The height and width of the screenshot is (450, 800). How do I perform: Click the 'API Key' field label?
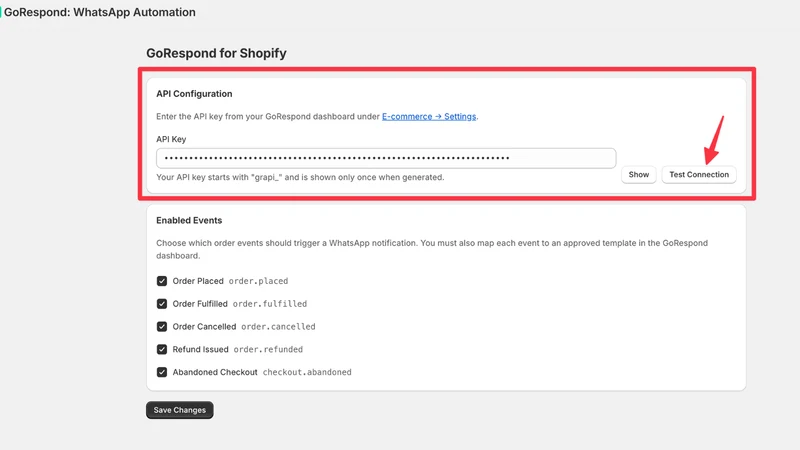point(171,139)
